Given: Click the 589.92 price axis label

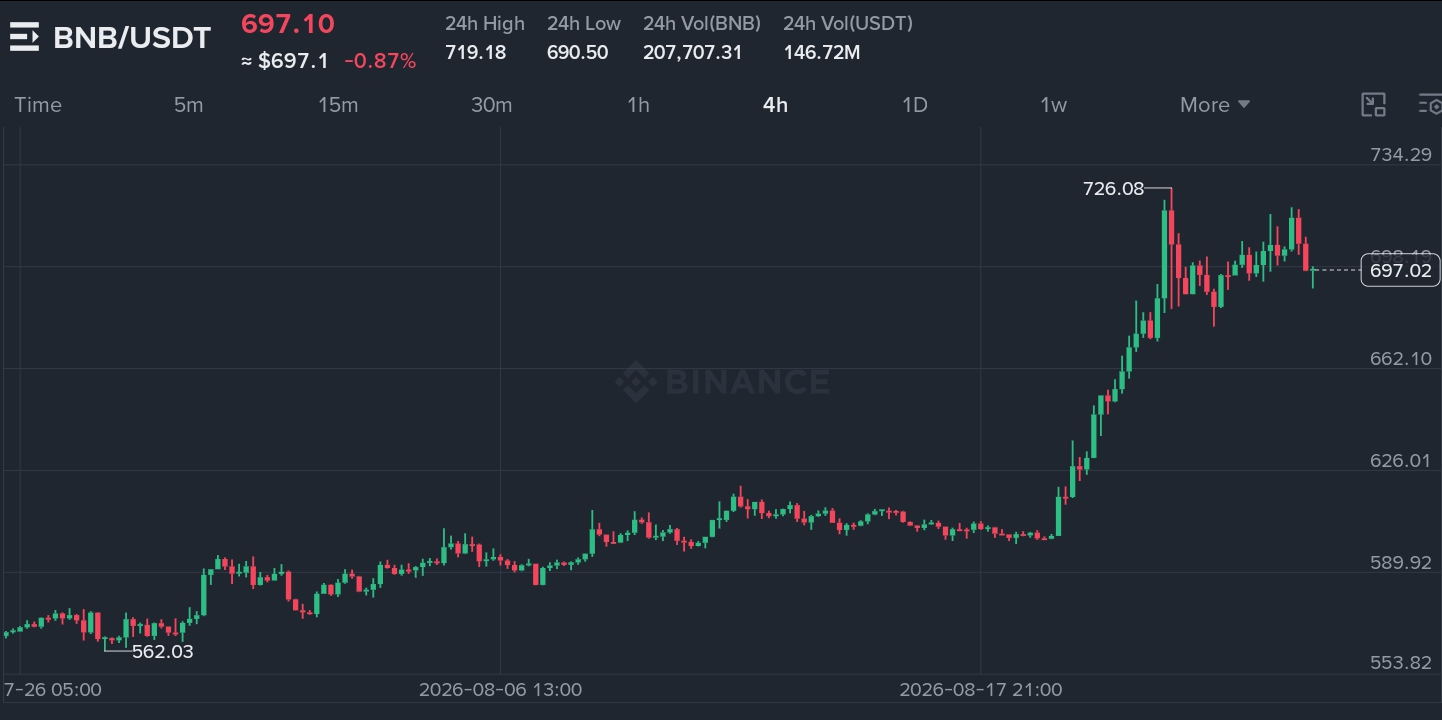Looking at the screenshot, I should 1401,562.
